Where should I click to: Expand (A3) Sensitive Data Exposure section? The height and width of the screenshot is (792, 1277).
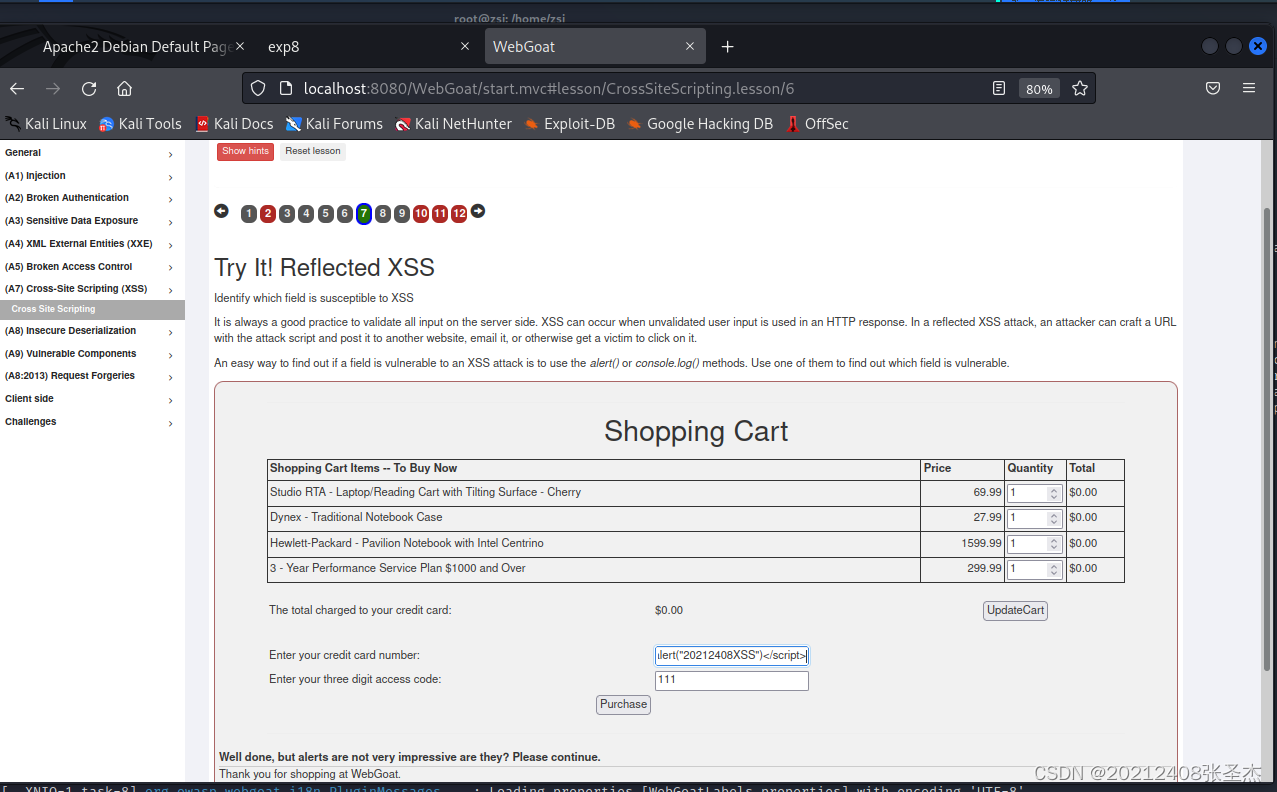[92, 221]
